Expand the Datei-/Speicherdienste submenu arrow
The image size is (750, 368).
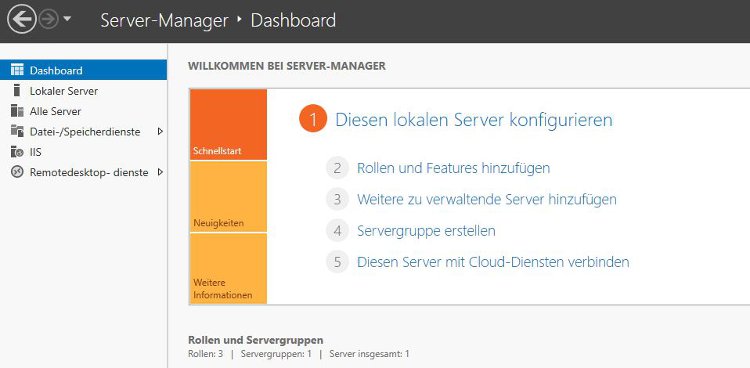pos(160,131)
